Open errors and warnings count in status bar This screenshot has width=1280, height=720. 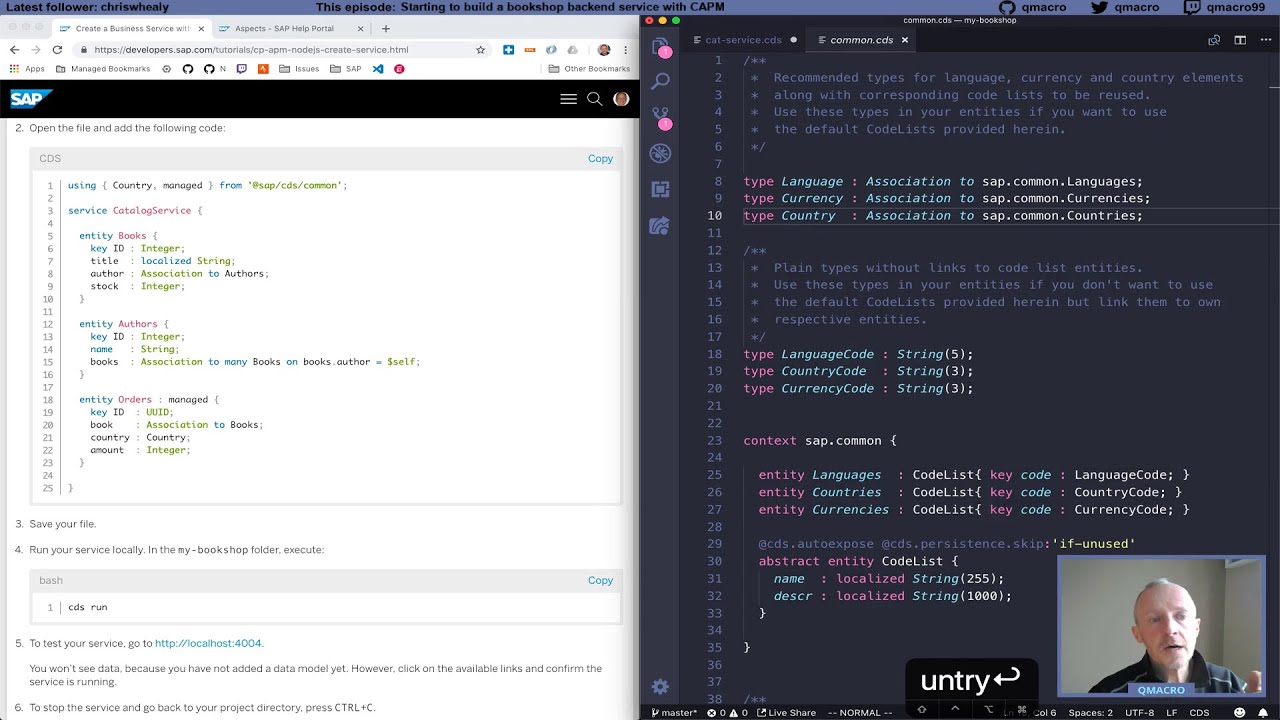(x=728, y=712)
